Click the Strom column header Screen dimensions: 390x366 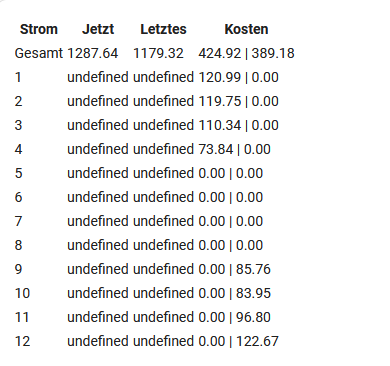pos(39,29)
